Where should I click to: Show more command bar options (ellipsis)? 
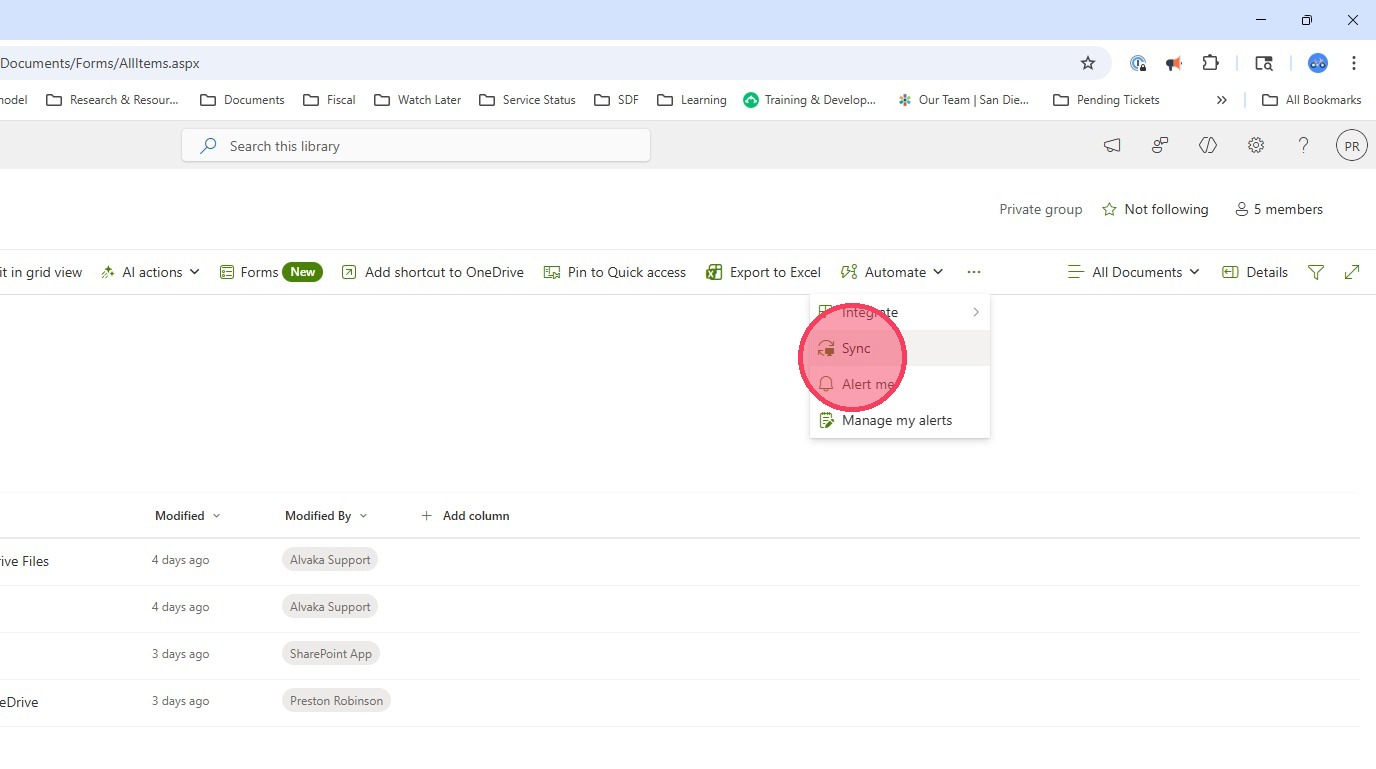point(974,272)
